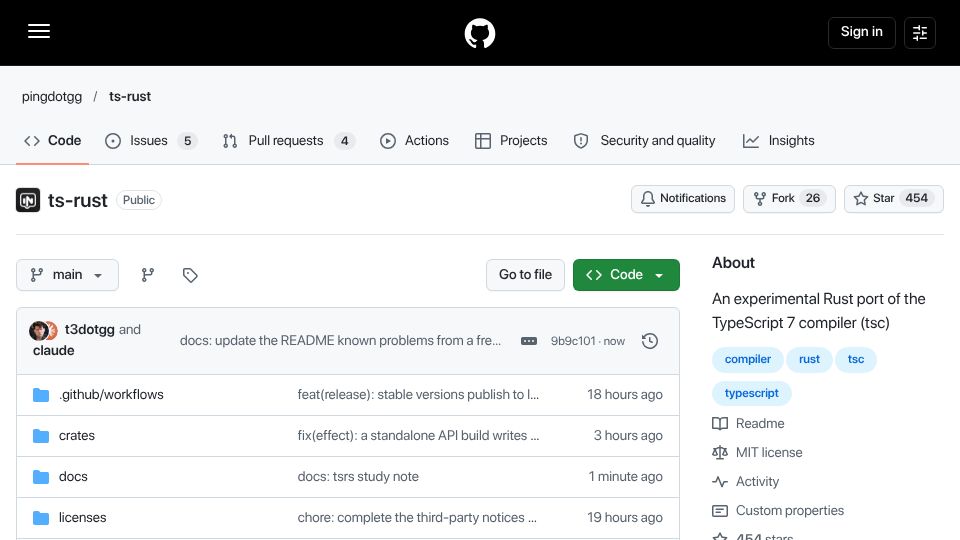
Task: Click the Go to file button
Action: tap(525, 275)
